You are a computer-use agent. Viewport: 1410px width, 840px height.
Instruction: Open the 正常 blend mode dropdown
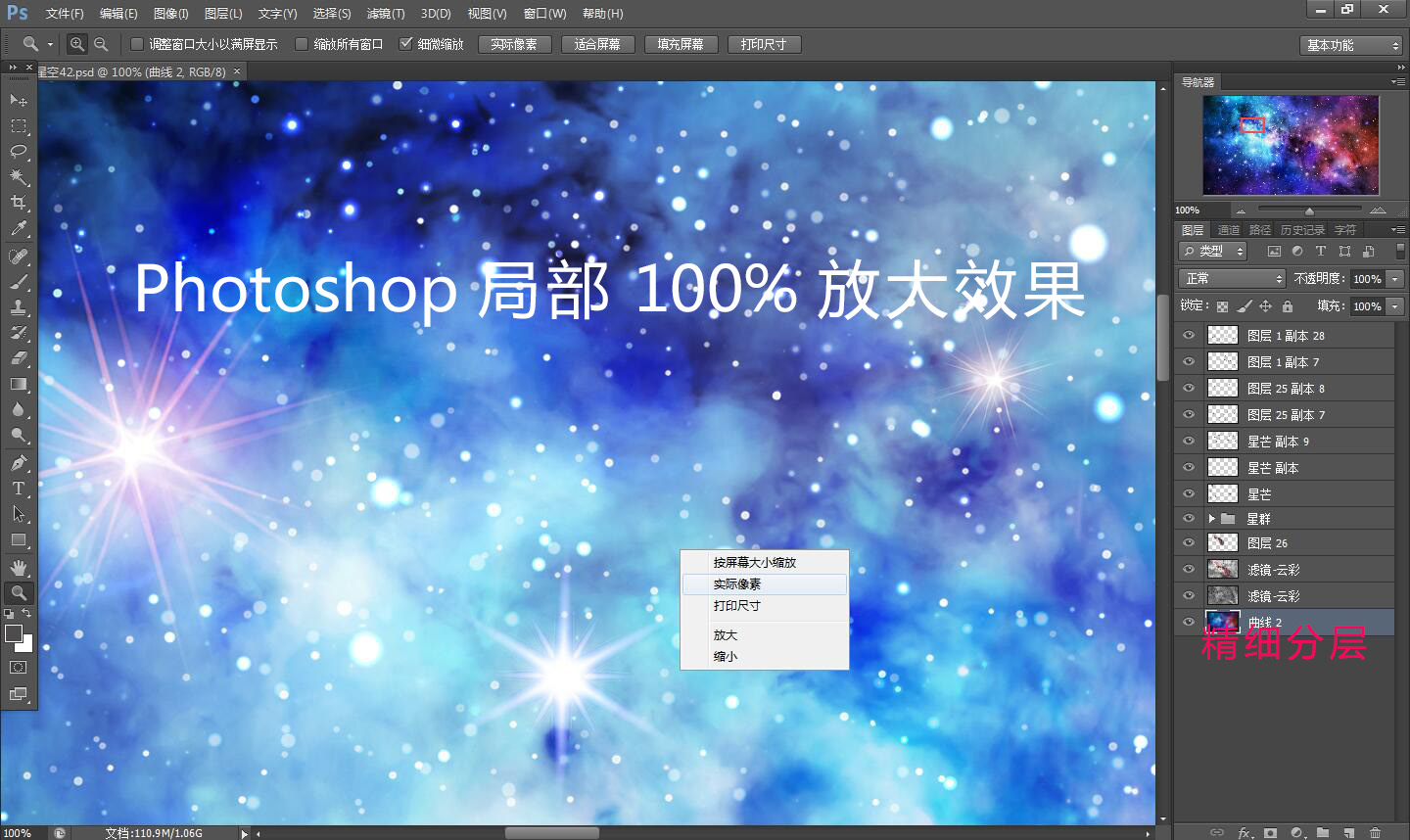coord(1231,279)
